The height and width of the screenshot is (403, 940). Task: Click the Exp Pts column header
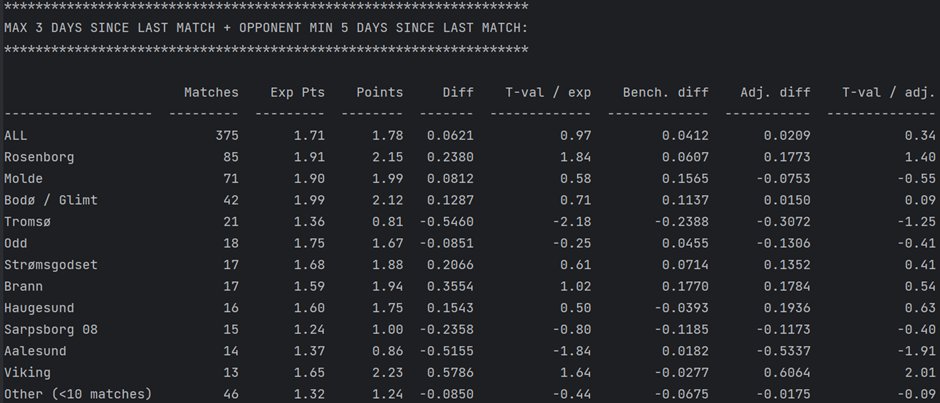point(297,92)
